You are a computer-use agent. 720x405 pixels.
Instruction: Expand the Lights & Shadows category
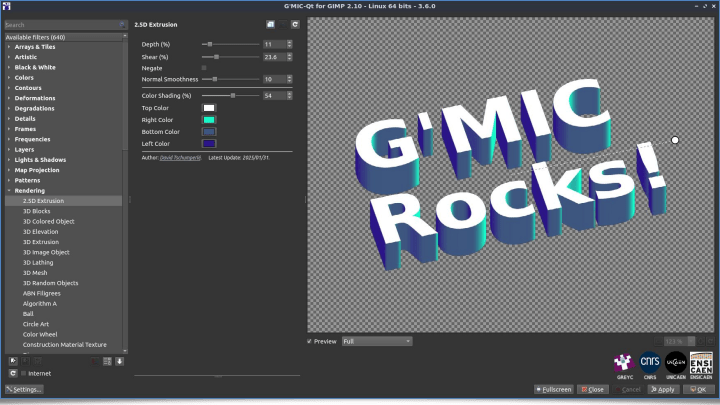point(9,160)
